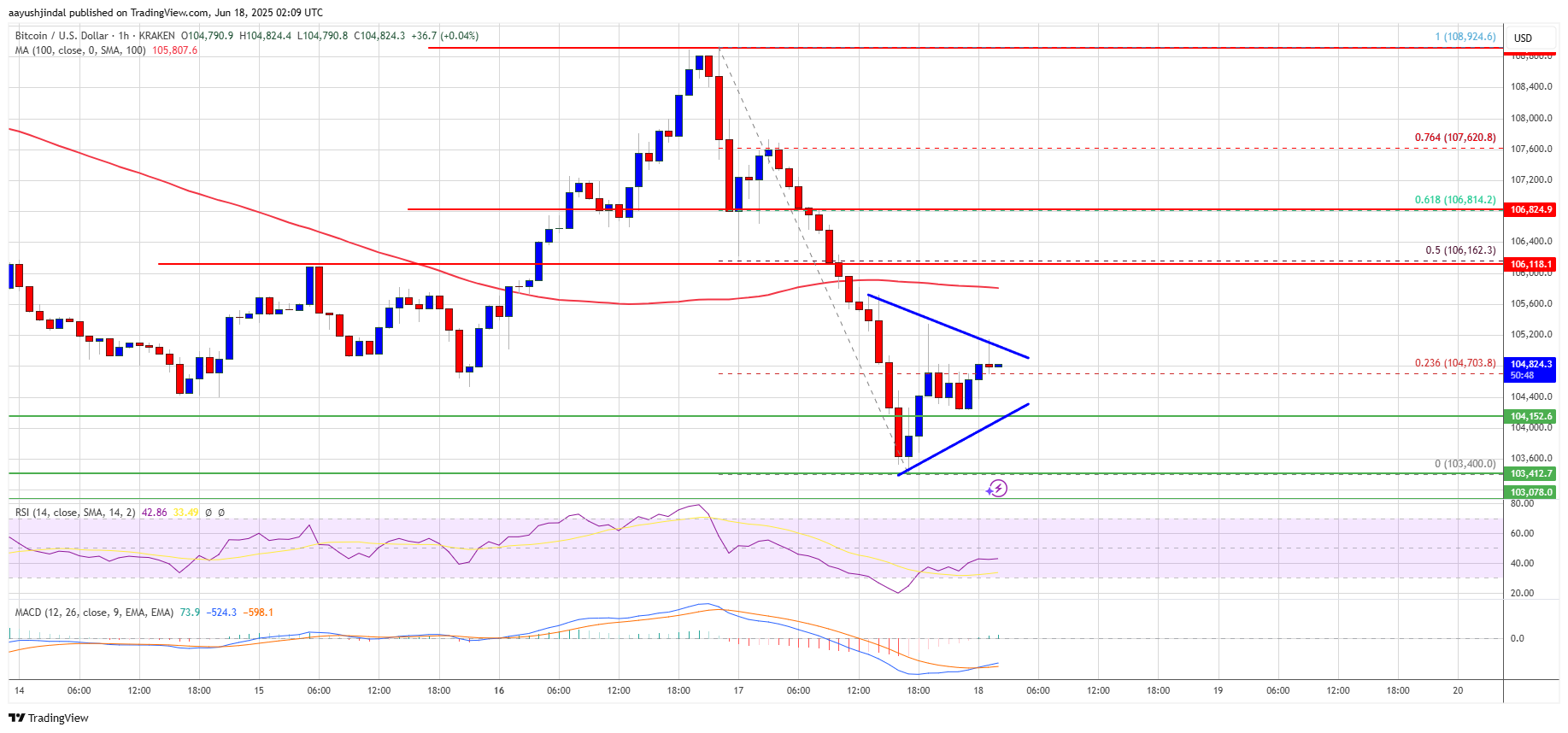Click the green 103,078.0 price axis label
The image size is (1568, 733).
[1530, 492]
